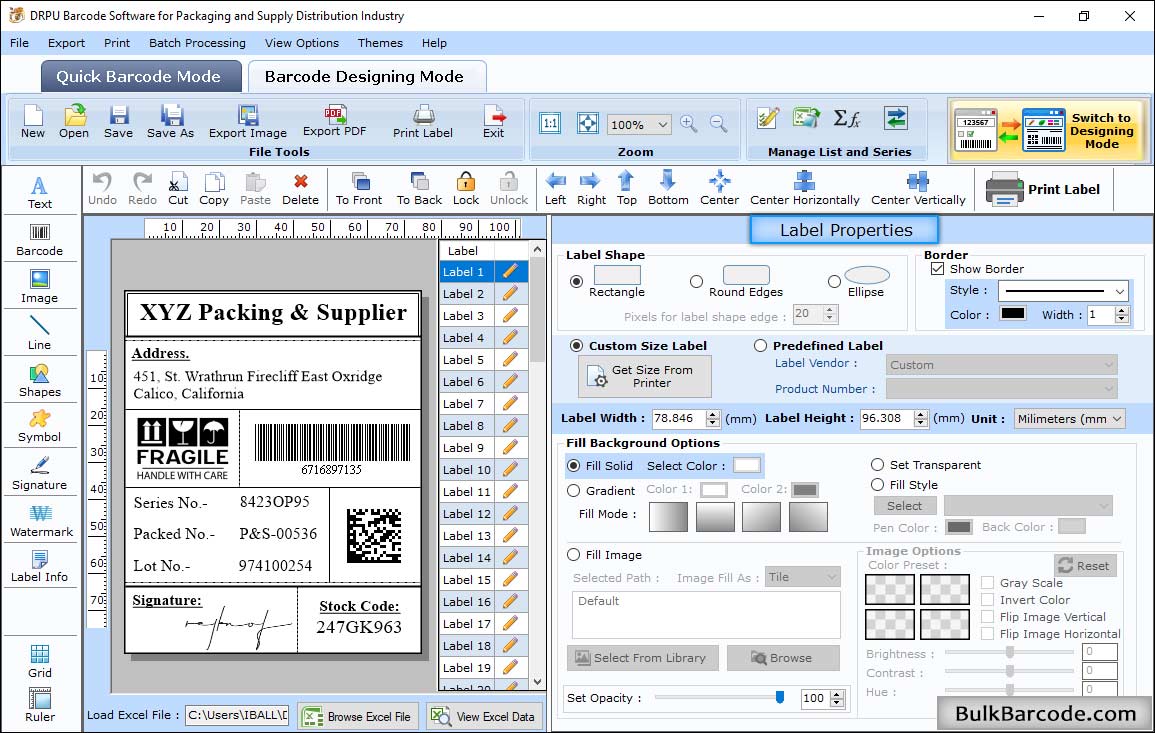Viewport: 1155px width, 733px height.
Task: Choose the Predefined Label option
Action: point(760,346)
